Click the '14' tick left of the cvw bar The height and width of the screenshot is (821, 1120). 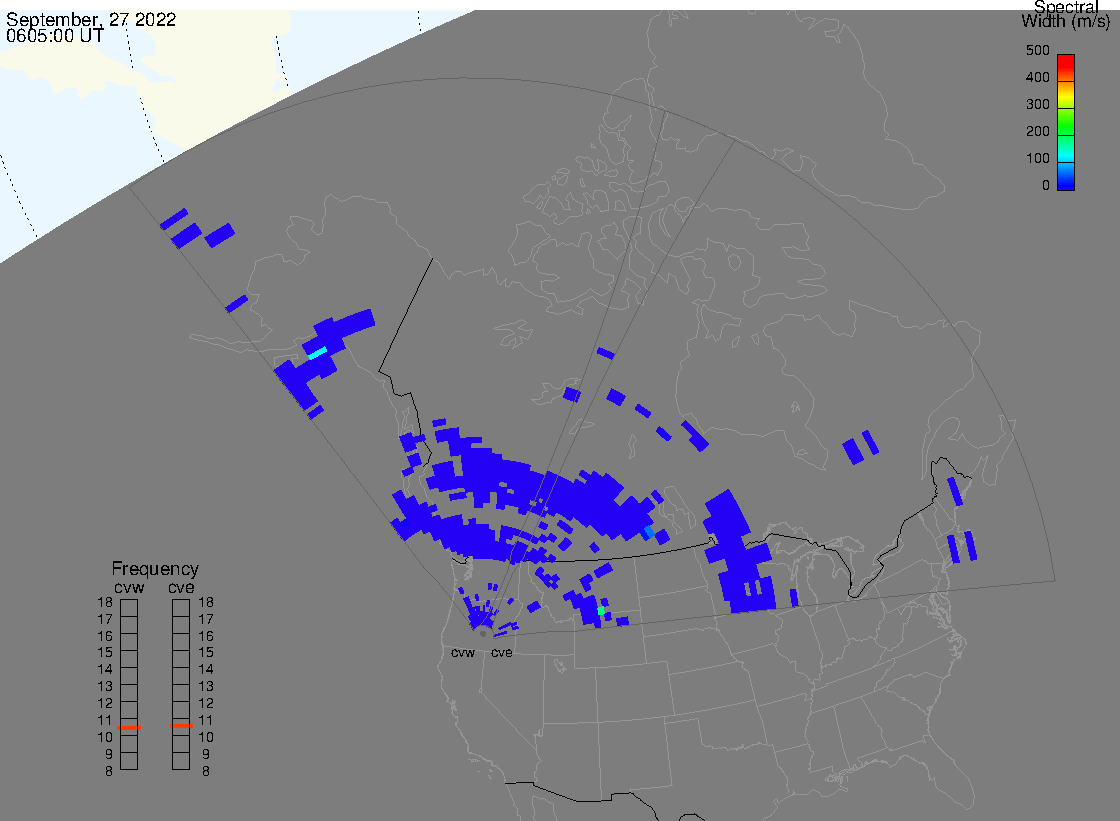tap(105, 670)
